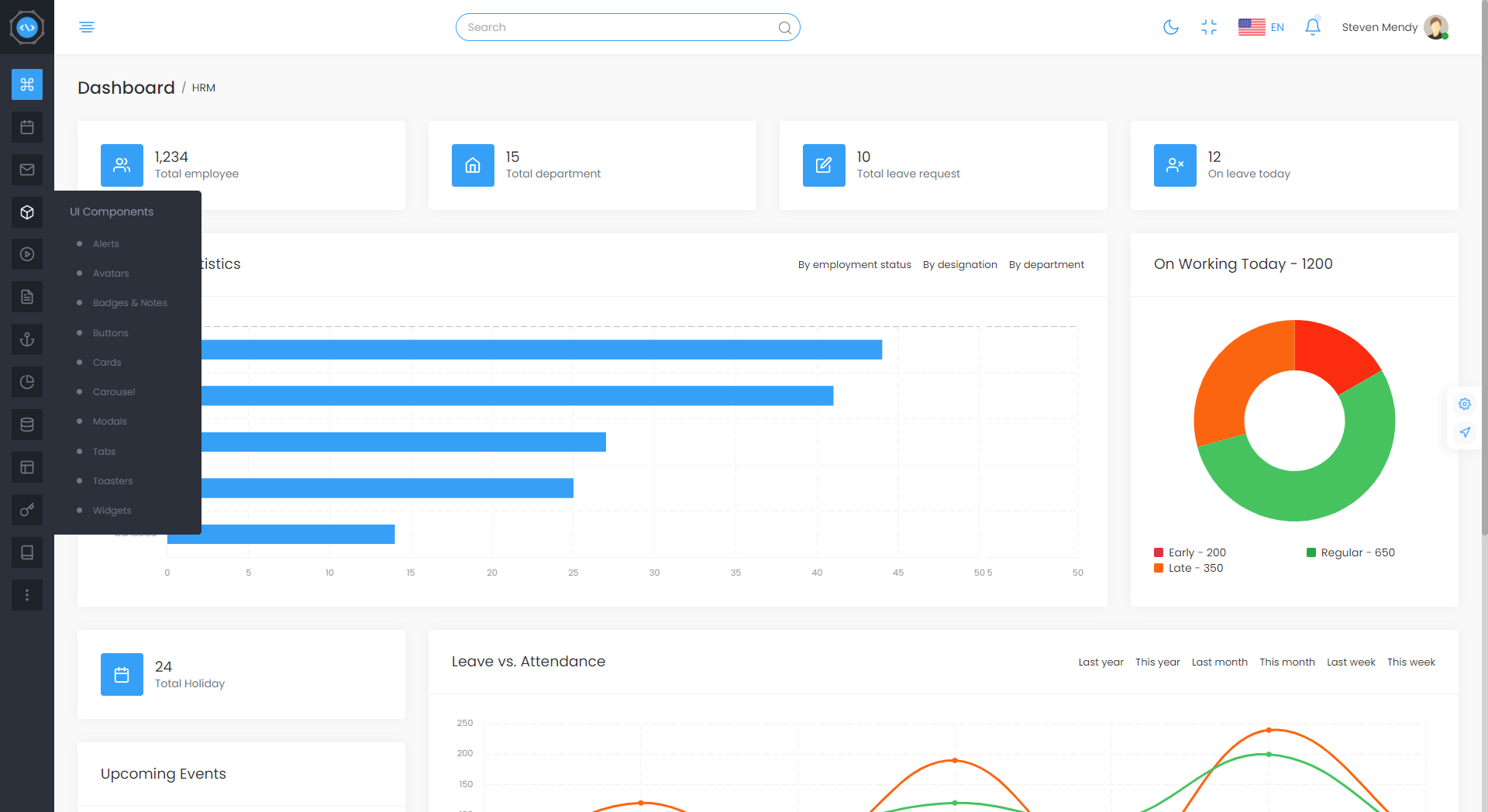Show This month in Leave vs. Attendance
This screenshot has width=1488, height=812.
pyautogui.click(x=1286, y=662)
